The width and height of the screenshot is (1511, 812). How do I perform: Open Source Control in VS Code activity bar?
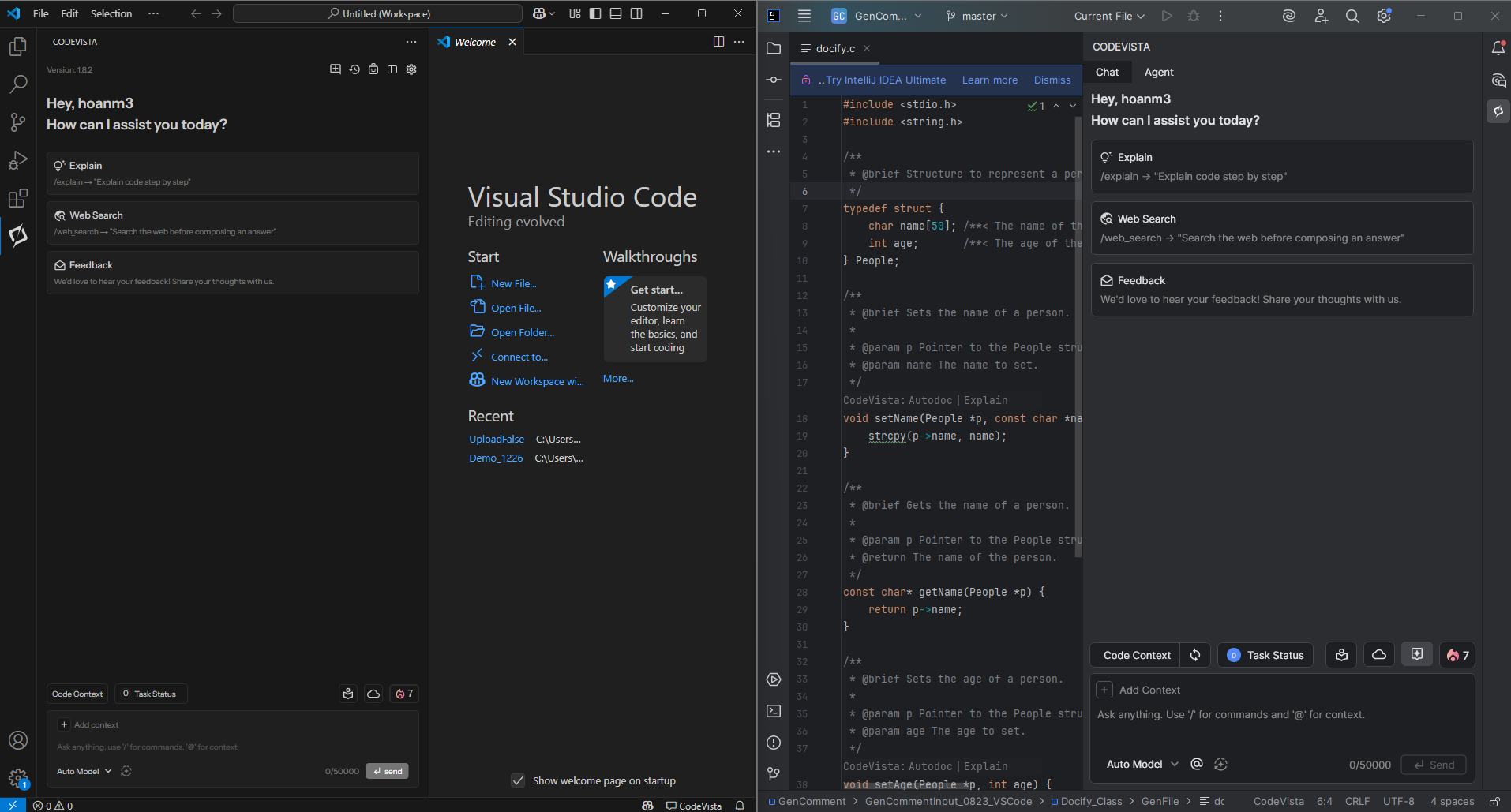pyautogui.click(x=18, y=122)
